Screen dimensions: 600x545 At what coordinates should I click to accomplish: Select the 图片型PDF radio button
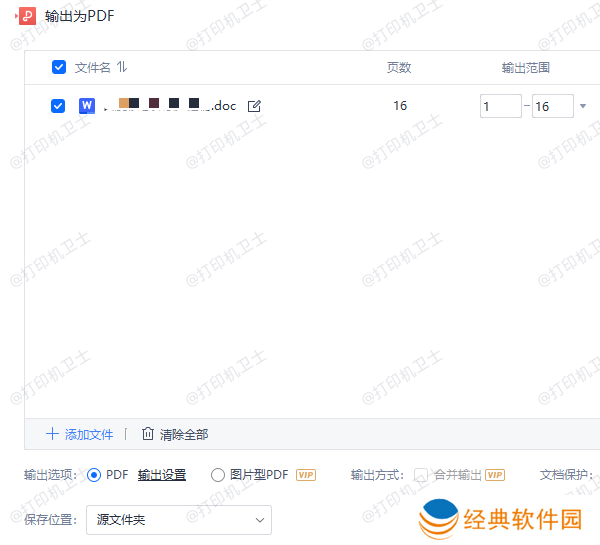coord(218,475)
